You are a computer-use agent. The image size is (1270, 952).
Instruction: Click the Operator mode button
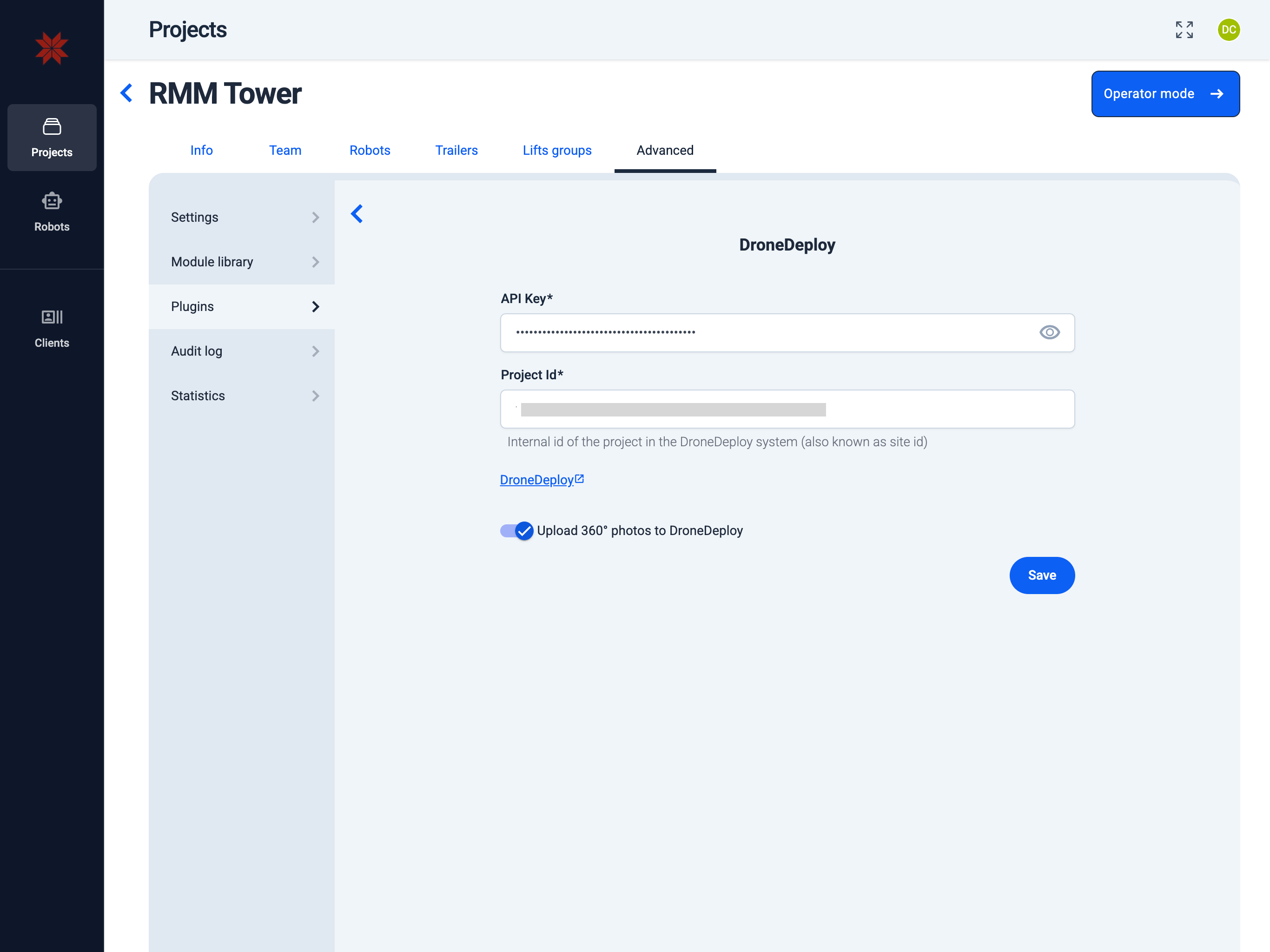click(x=1165, y=94)
